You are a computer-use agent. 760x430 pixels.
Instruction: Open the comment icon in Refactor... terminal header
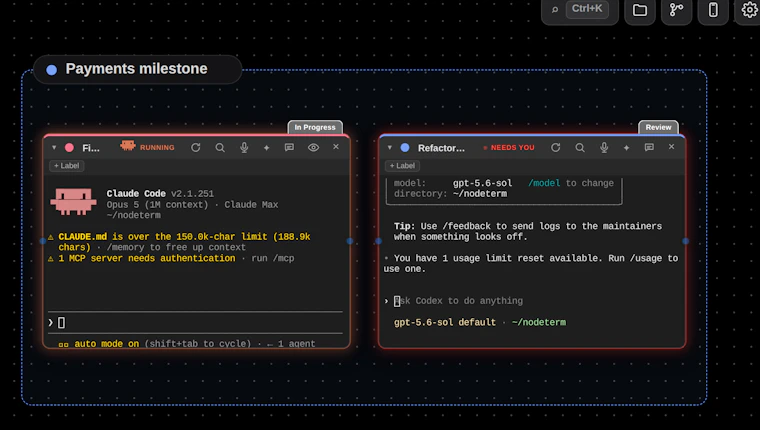(x=649, y=147)
